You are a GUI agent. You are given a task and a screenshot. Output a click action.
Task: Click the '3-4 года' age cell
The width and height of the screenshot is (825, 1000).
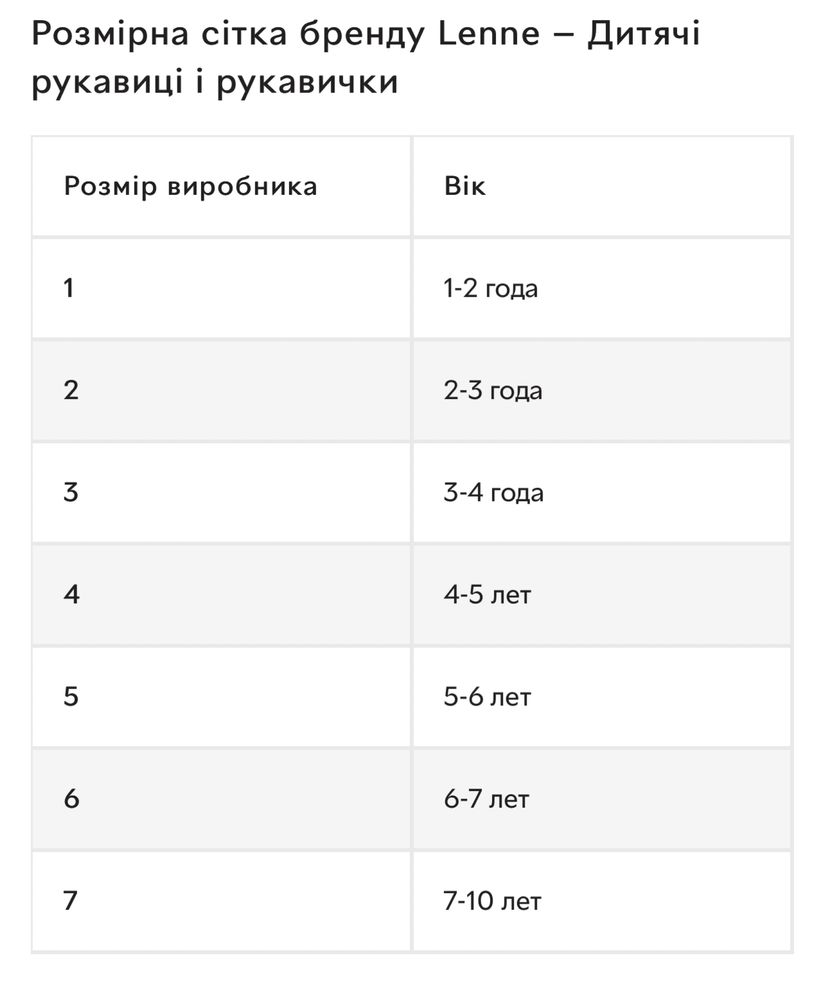pyautogui.click(x=602, y=492)
